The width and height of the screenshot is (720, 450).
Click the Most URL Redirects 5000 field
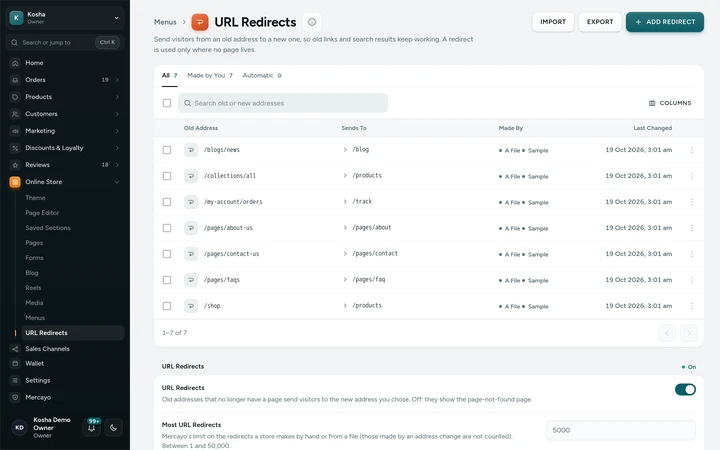click(621, 430)
